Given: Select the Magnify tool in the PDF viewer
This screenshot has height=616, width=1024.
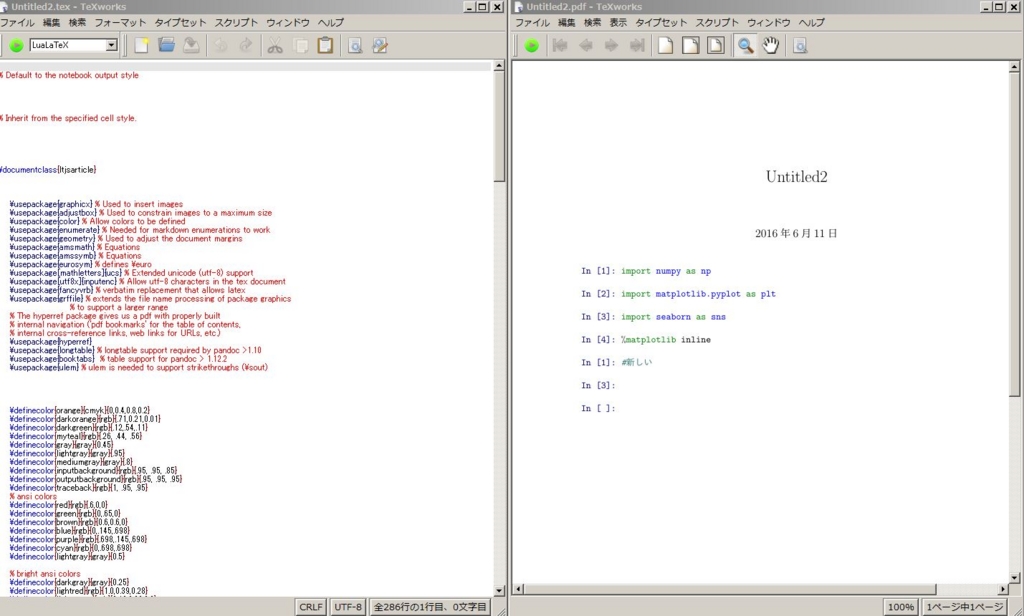Looking at the screenshot, I should tap(745, 45).
